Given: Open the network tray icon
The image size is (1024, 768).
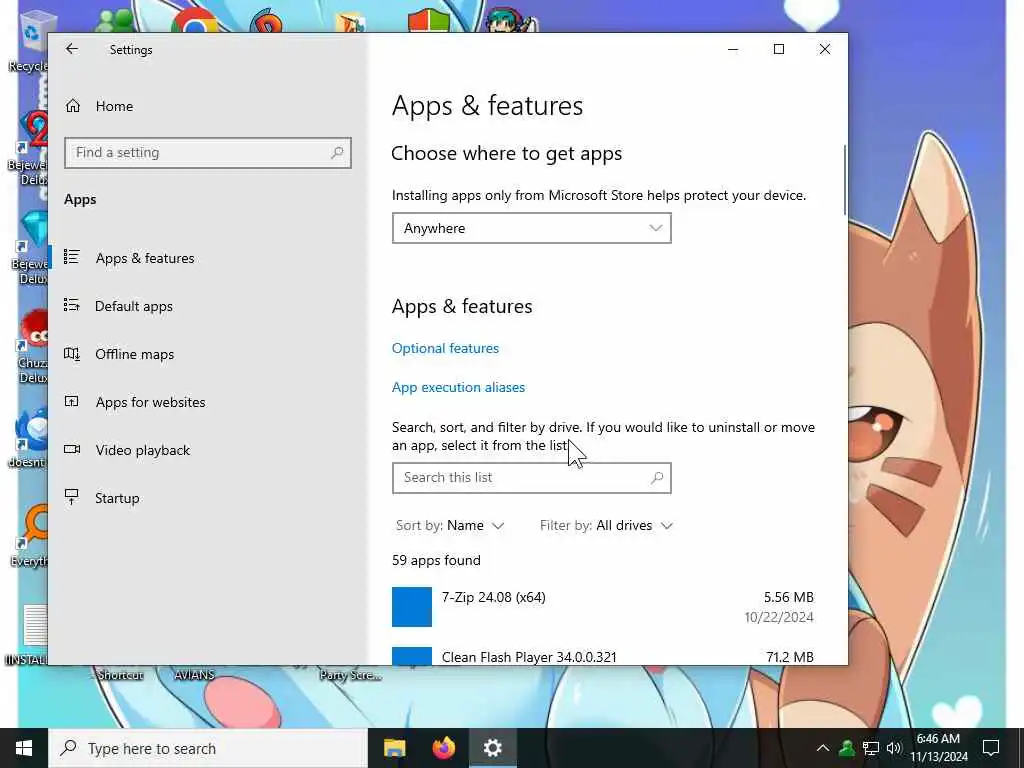Looking at the screenshot, I should coord(871,748).
